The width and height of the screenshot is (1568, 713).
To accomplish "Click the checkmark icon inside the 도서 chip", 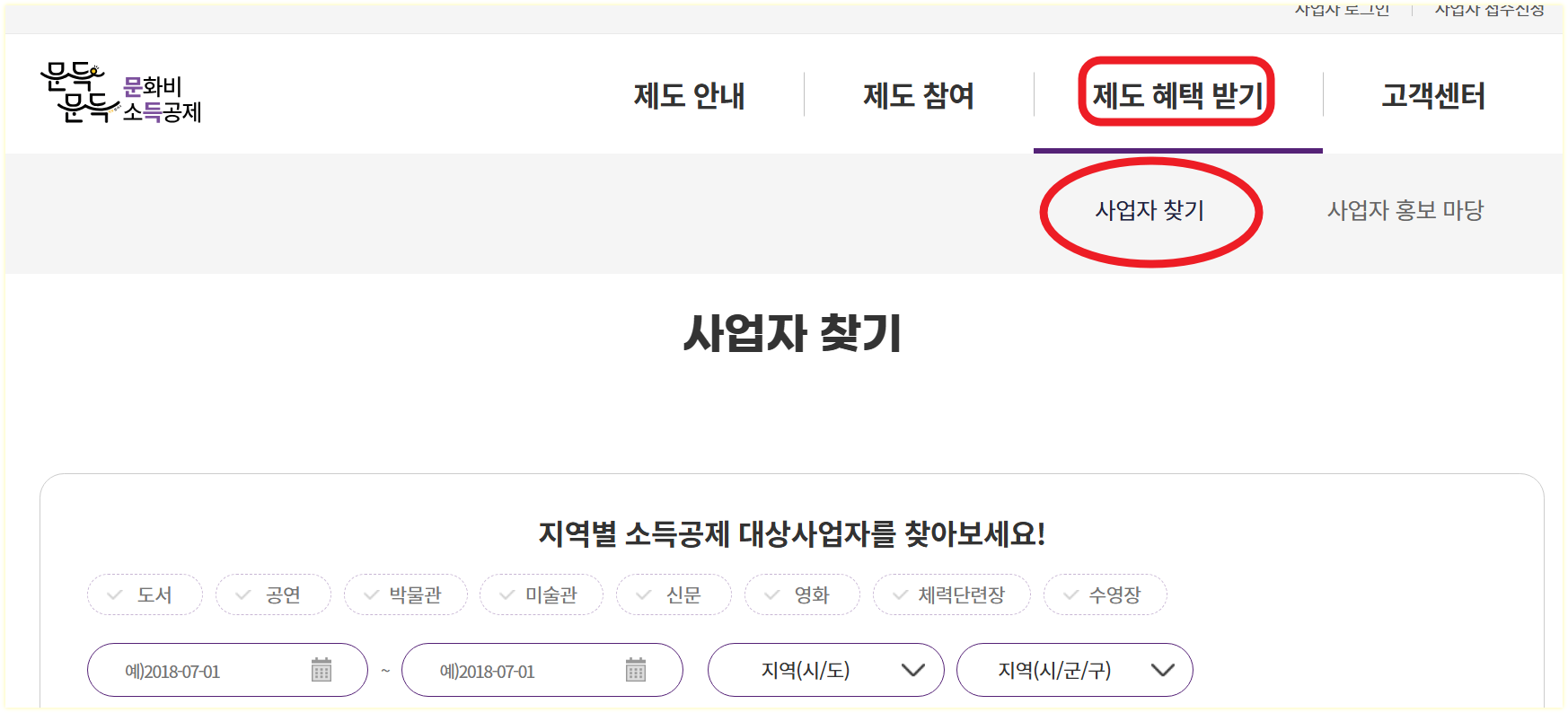I will pos(114,594).
